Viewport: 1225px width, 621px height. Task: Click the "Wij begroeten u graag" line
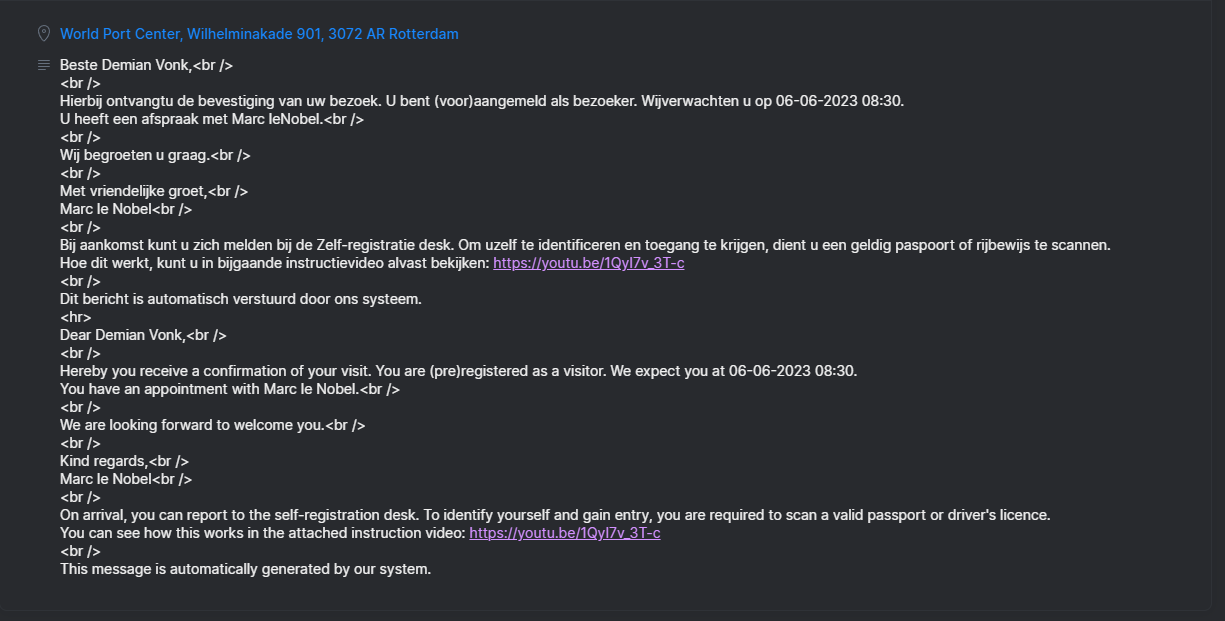(155, 155)
